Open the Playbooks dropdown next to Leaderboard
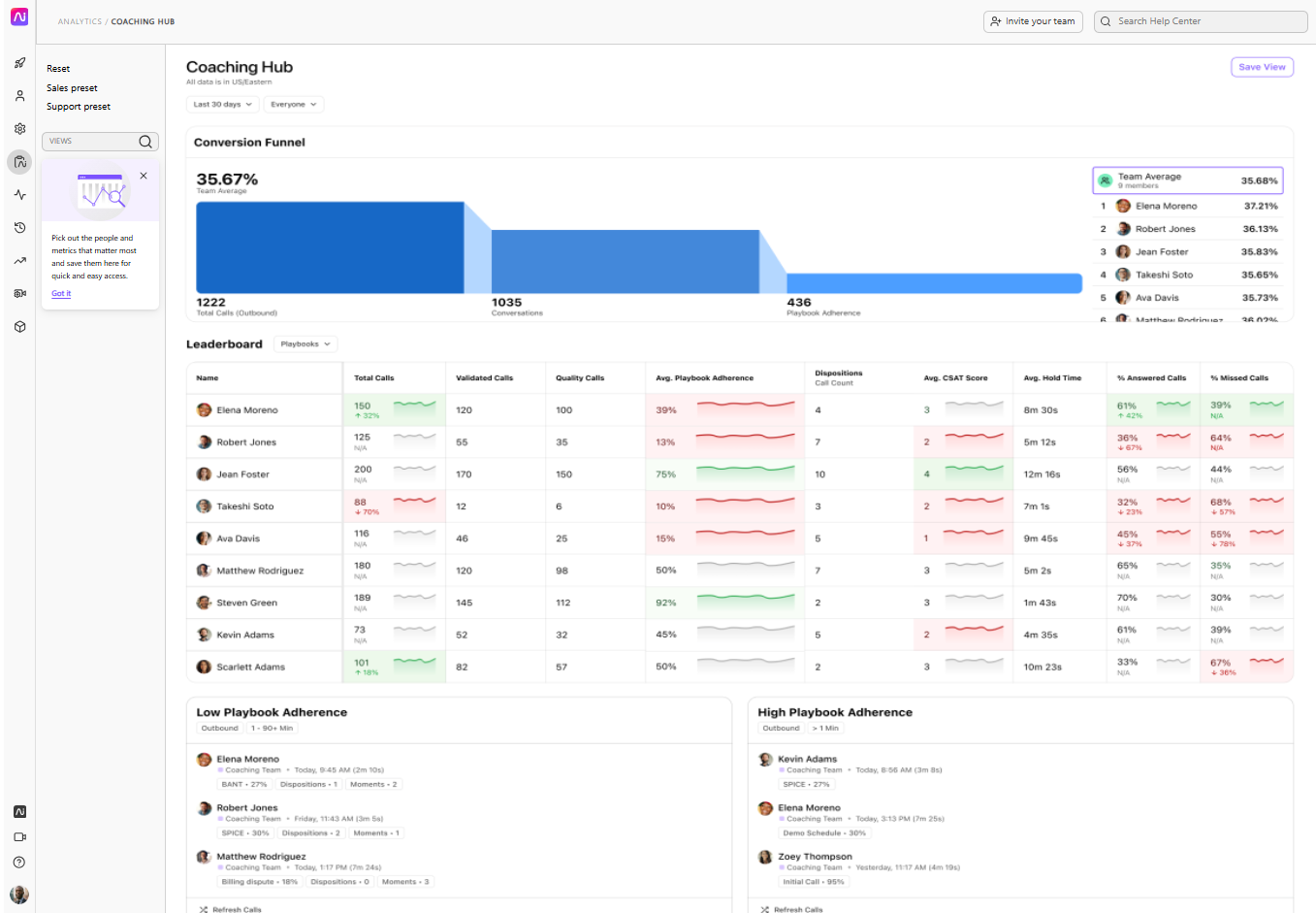Screen dimensions: 1316x913 [x=305, y=344]
